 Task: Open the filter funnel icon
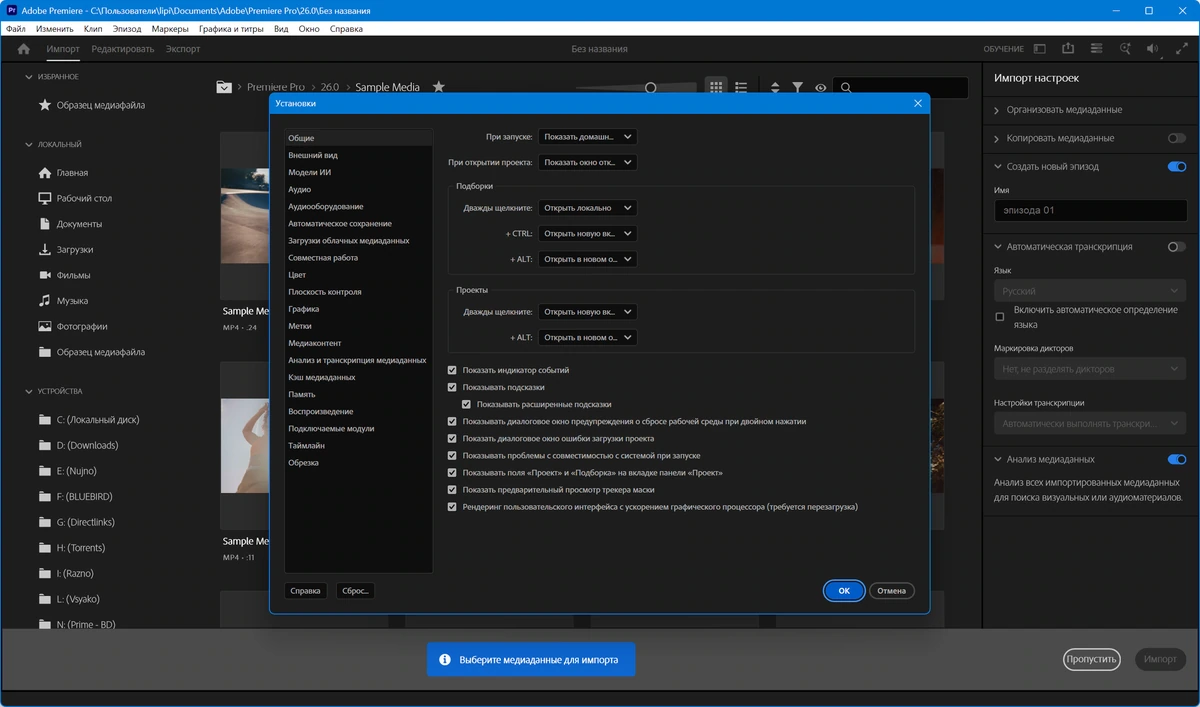797,88
